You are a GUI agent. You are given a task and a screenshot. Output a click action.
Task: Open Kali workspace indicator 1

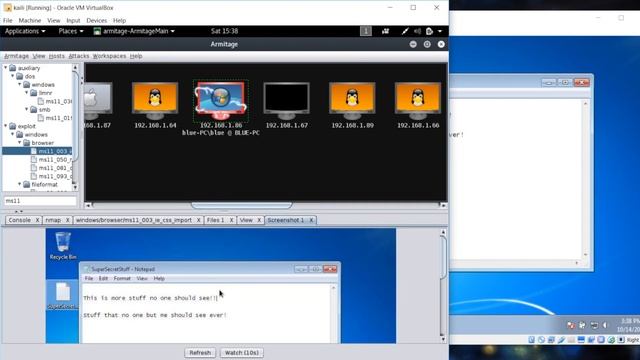click(366, 31)
